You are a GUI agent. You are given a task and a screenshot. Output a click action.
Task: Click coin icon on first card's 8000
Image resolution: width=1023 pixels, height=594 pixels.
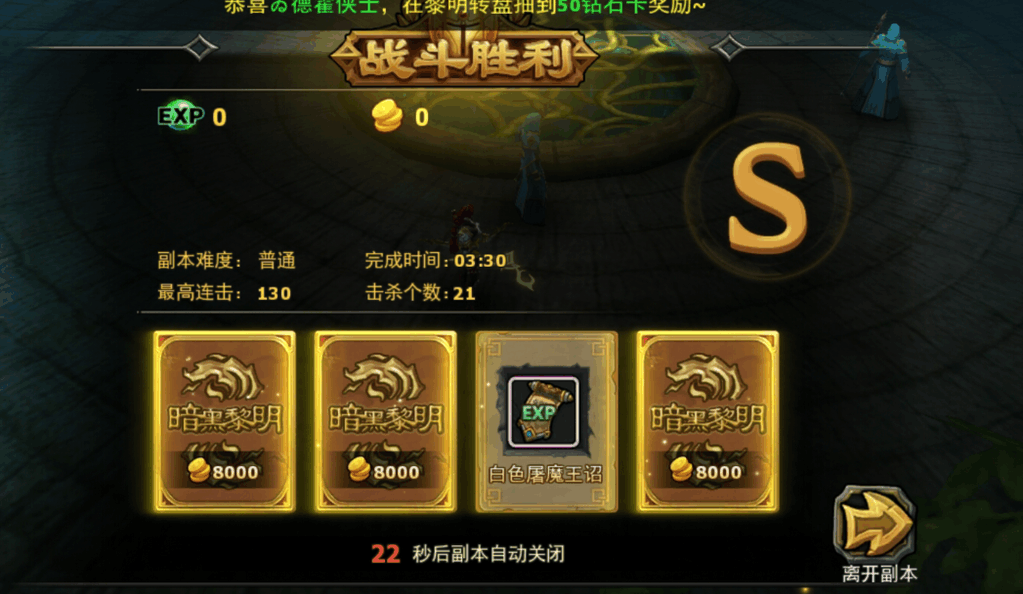(198, 470)
